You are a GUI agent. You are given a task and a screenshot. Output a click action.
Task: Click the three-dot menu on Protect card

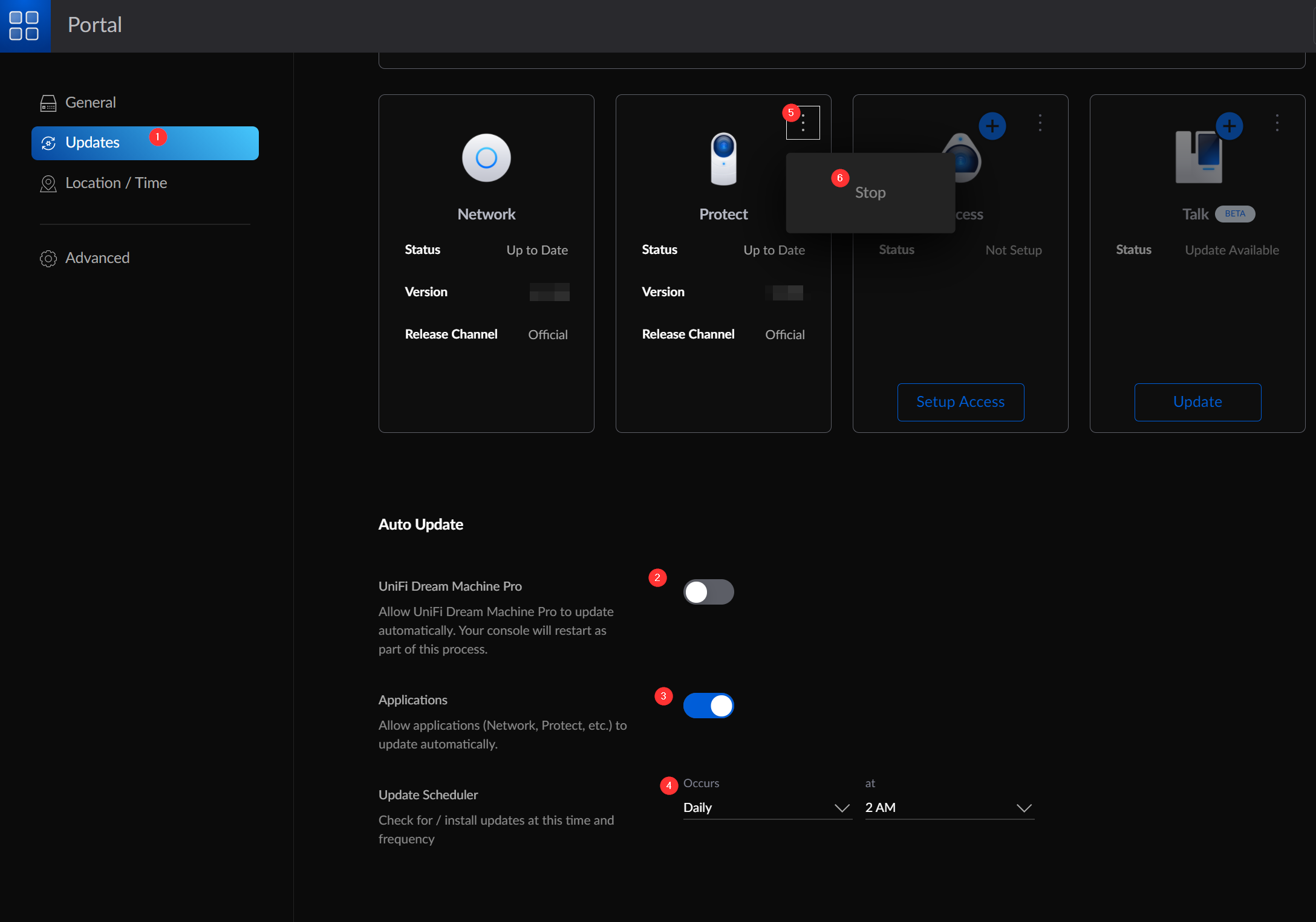tap(803, 123)
